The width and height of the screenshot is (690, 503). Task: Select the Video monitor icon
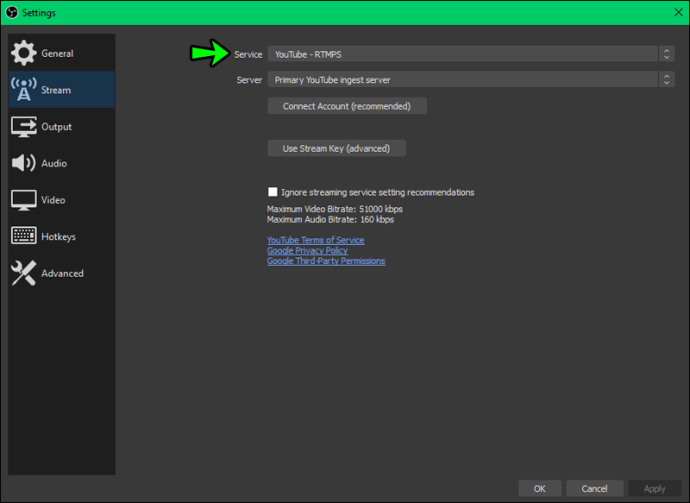coord(24,200)
